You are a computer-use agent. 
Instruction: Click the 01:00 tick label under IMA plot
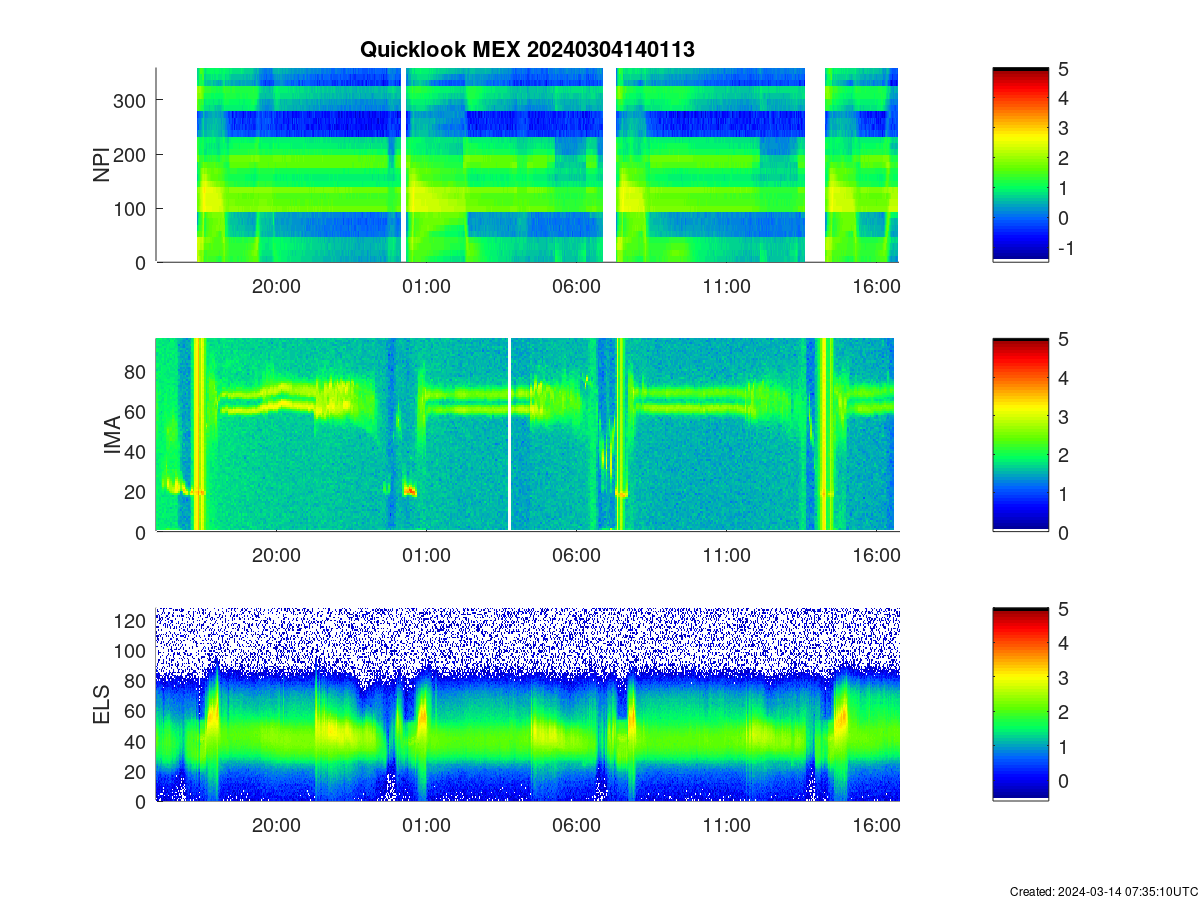tap(427, 556)
